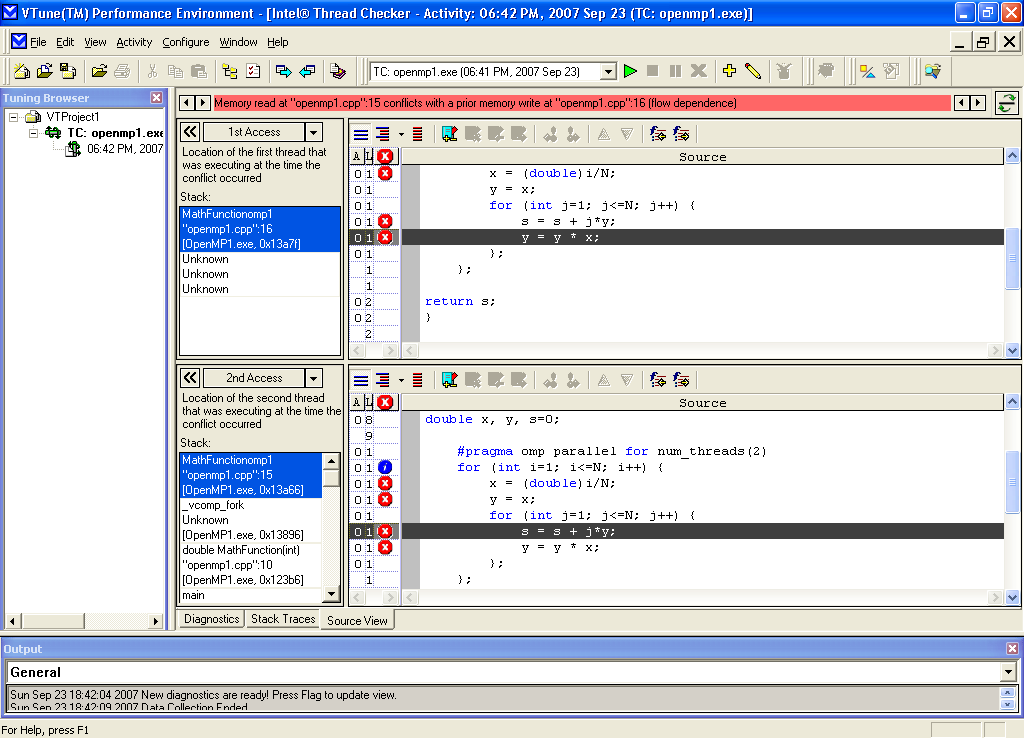Viewport: 1024px width, 738px height.
Task: Click vertical scrollbar thumb of lower source pane
Action: coord(1012,482)
